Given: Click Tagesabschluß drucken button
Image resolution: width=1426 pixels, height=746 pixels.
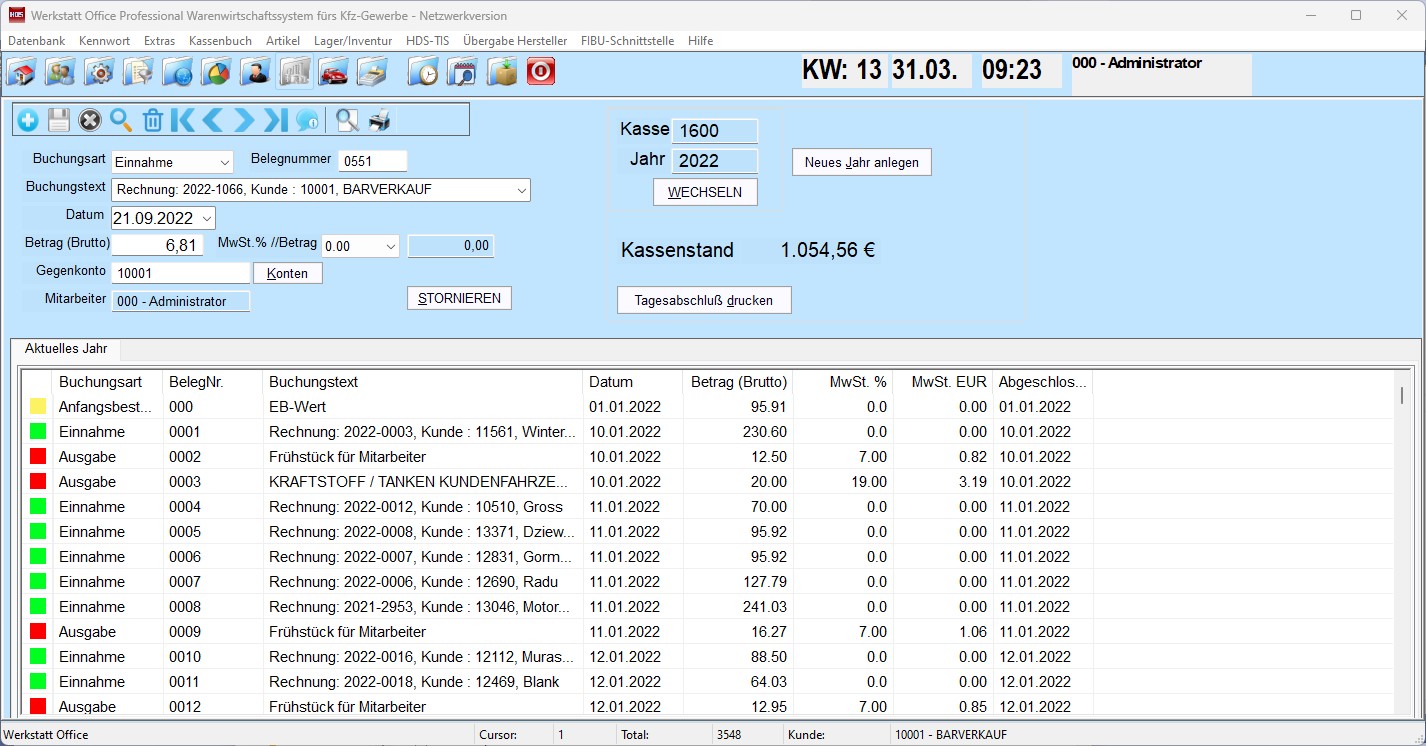Looking at the screenshot, I should [704, 300].
